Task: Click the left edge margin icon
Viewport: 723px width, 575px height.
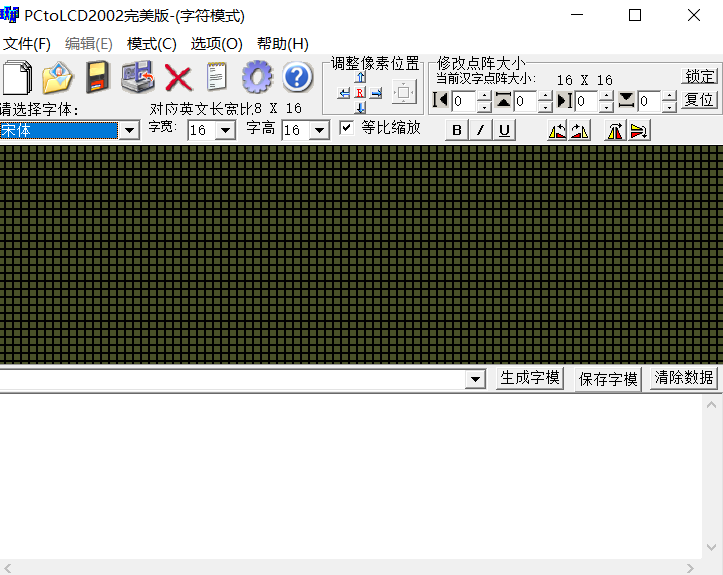Action: (x=440, y=100)
